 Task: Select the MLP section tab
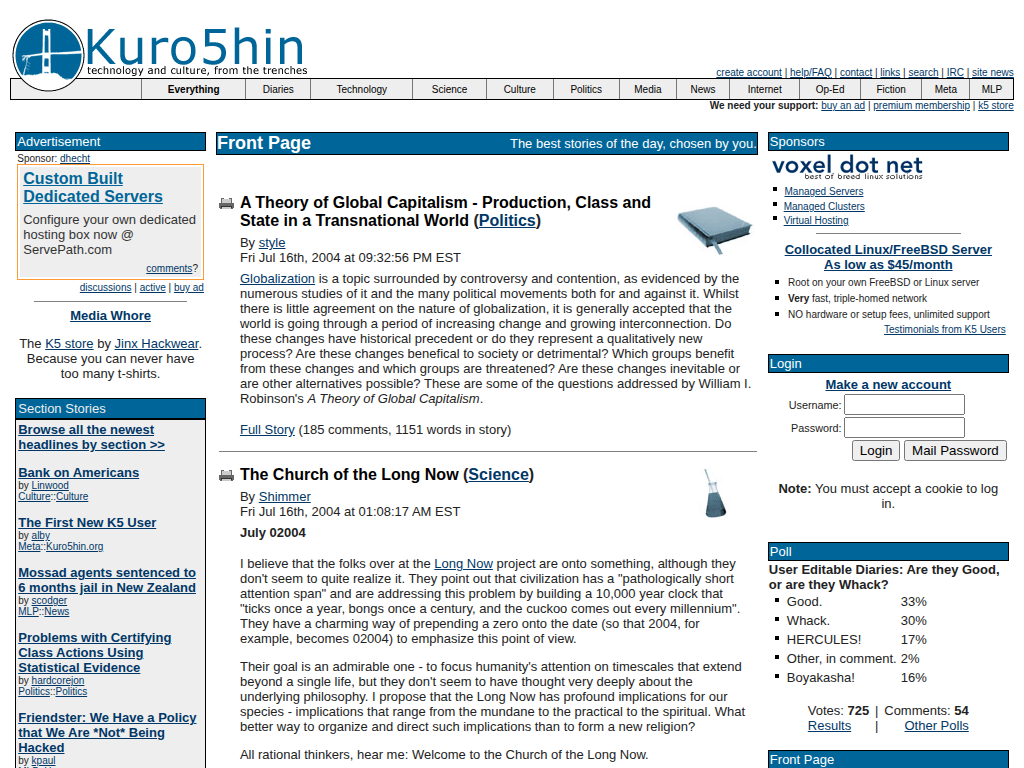click(991, 89)
